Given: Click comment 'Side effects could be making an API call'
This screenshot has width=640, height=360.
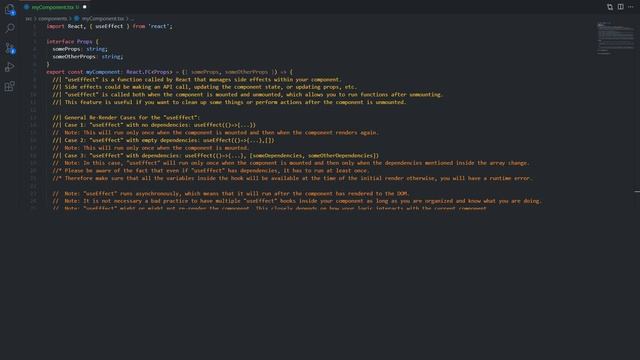Looking at the screenshot, I should pos(204,87).
